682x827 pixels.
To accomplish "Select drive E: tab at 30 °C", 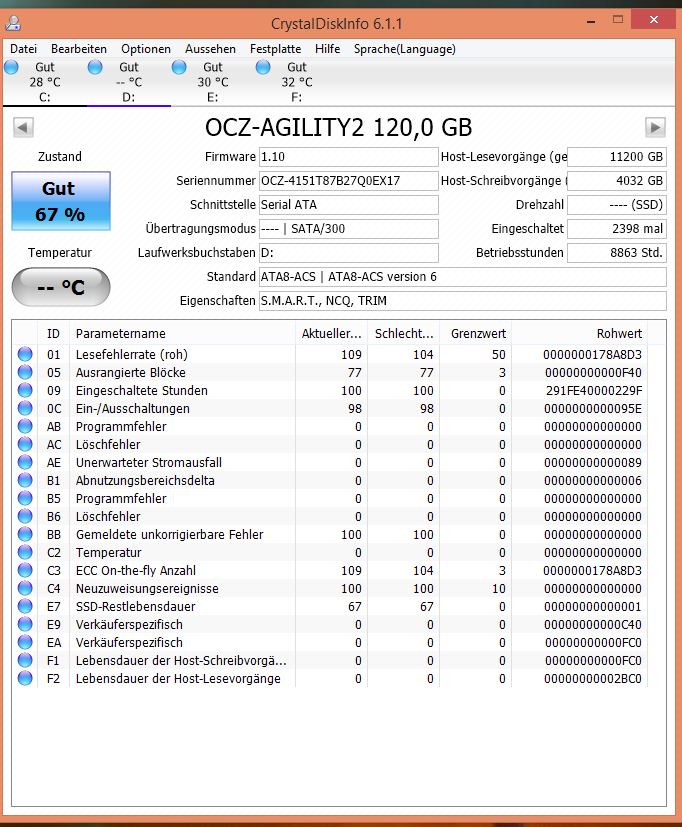I will click(213, 82).
